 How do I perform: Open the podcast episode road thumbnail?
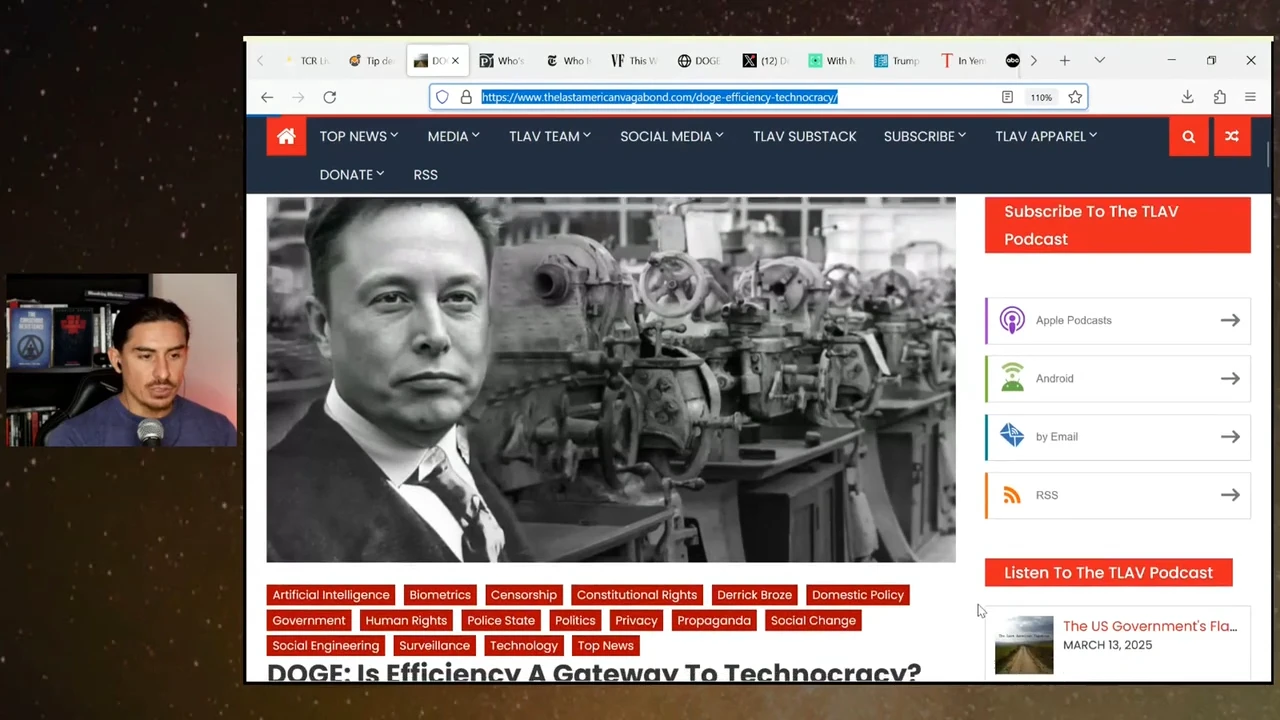coord(1024,645)
